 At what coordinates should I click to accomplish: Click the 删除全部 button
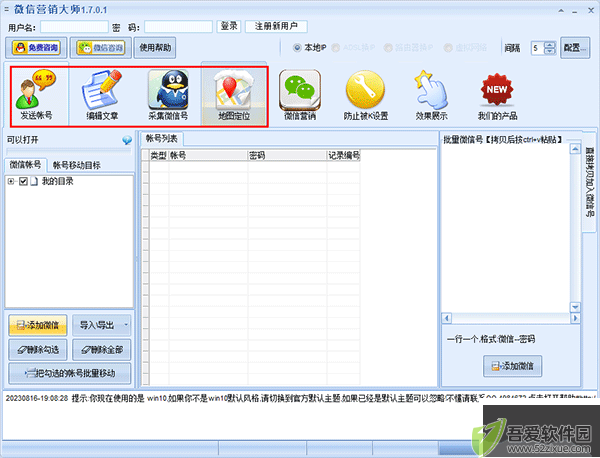(101, 349)
